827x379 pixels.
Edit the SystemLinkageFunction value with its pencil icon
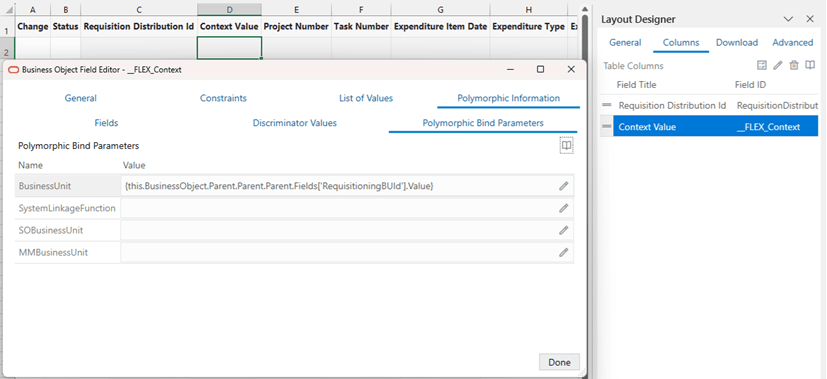tap(563, 208)
